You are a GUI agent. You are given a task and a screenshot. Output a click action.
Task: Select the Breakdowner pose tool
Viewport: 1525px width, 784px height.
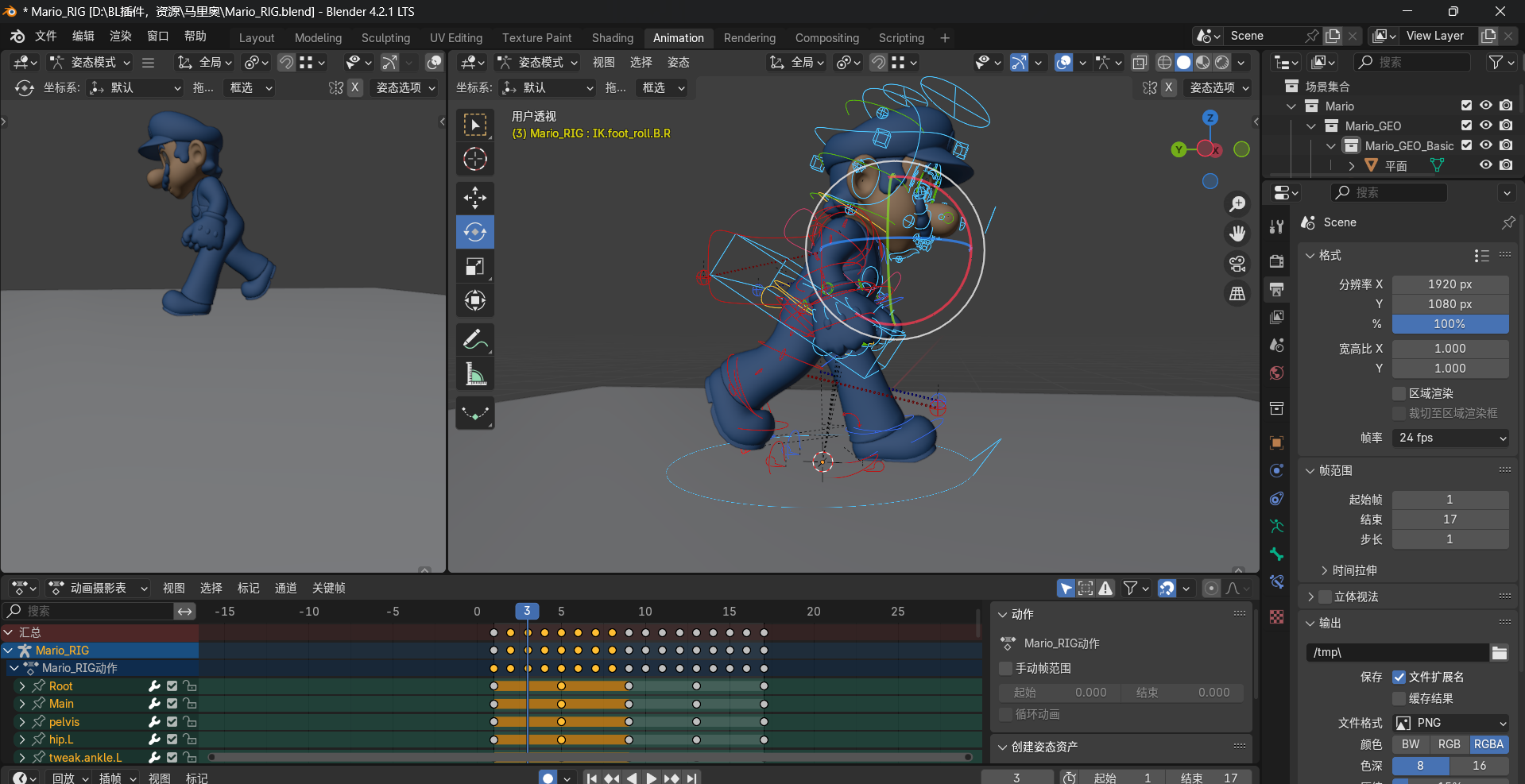point(475,413)
